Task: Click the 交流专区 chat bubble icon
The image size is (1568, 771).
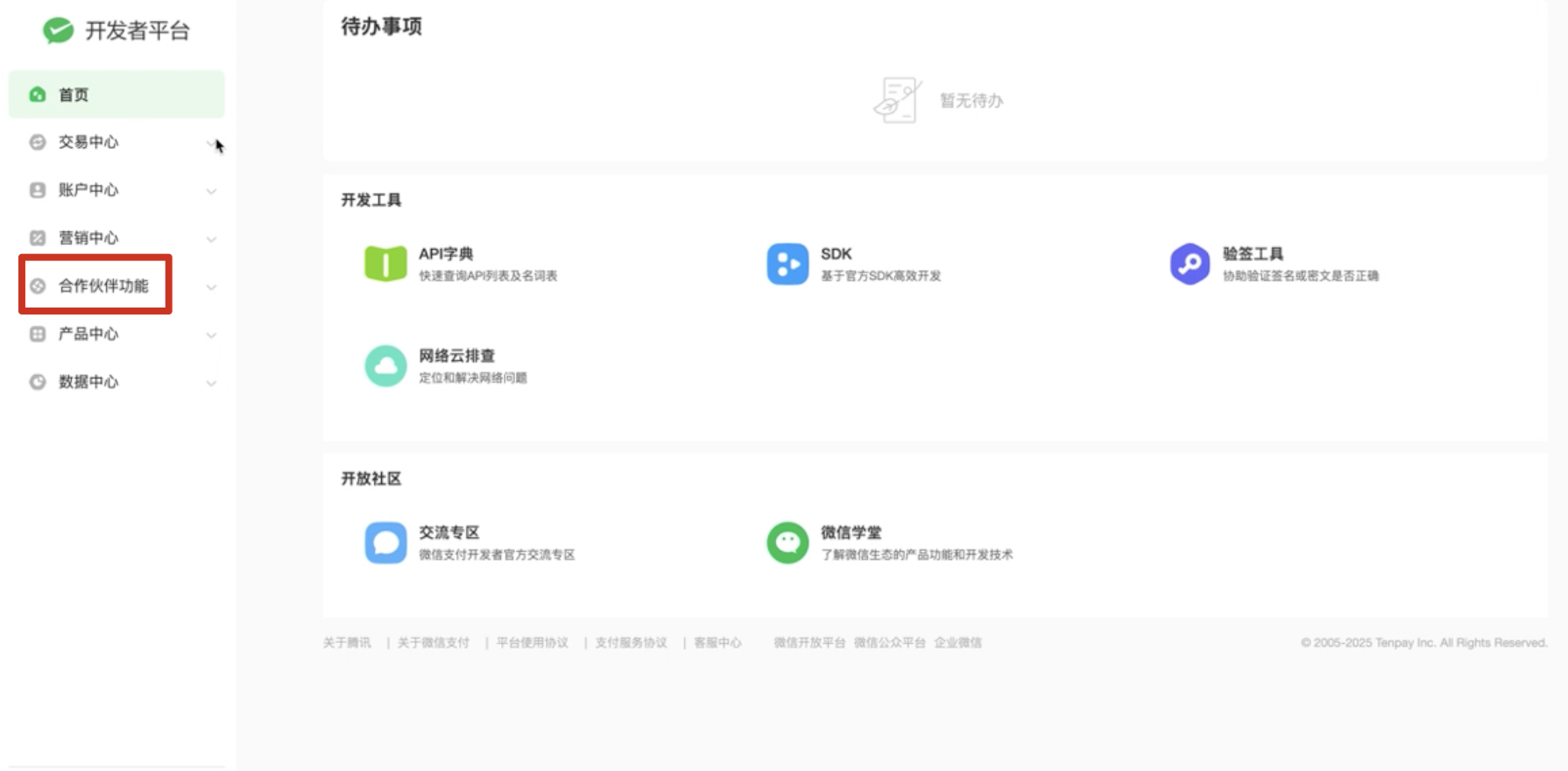Action: [385, 543]
